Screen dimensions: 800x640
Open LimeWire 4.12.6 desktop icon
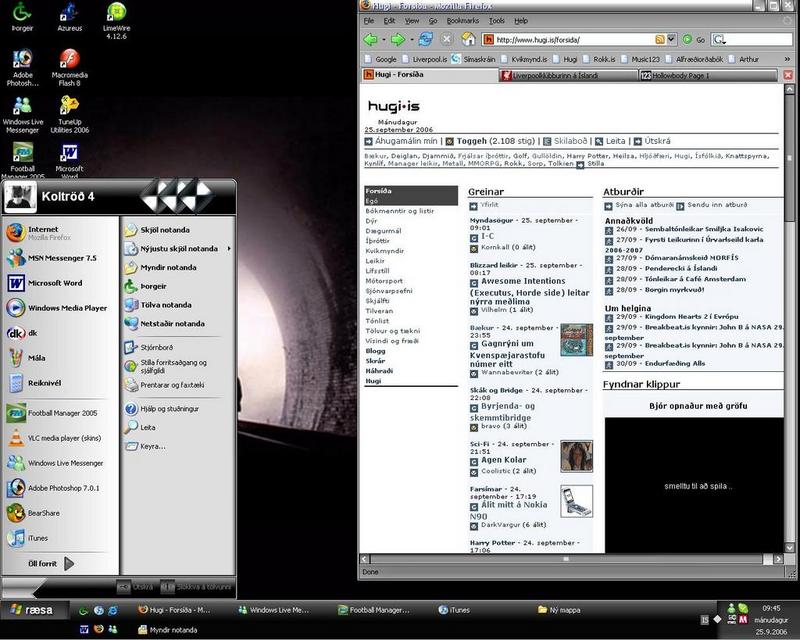(x=116, y=19)
